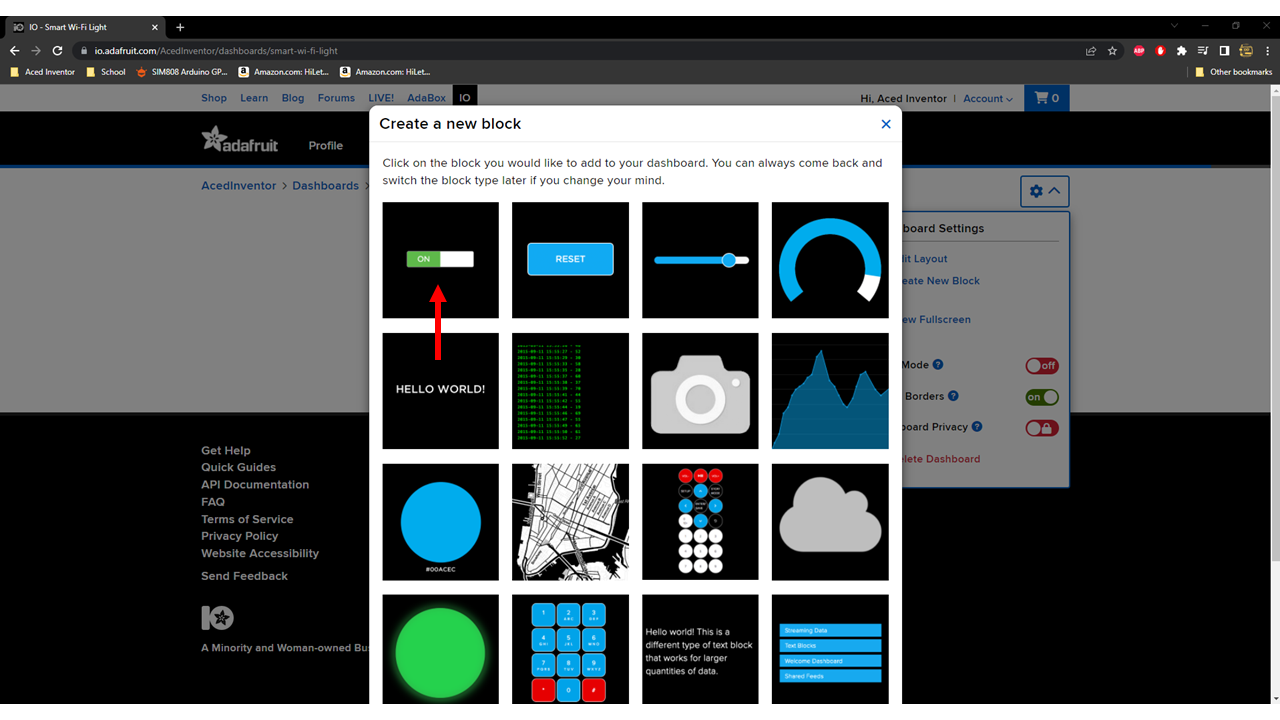Viewport: 1280px width, 720px height.
Task: Open Privacy Policy footer link
Action: [x=240, y=536]
